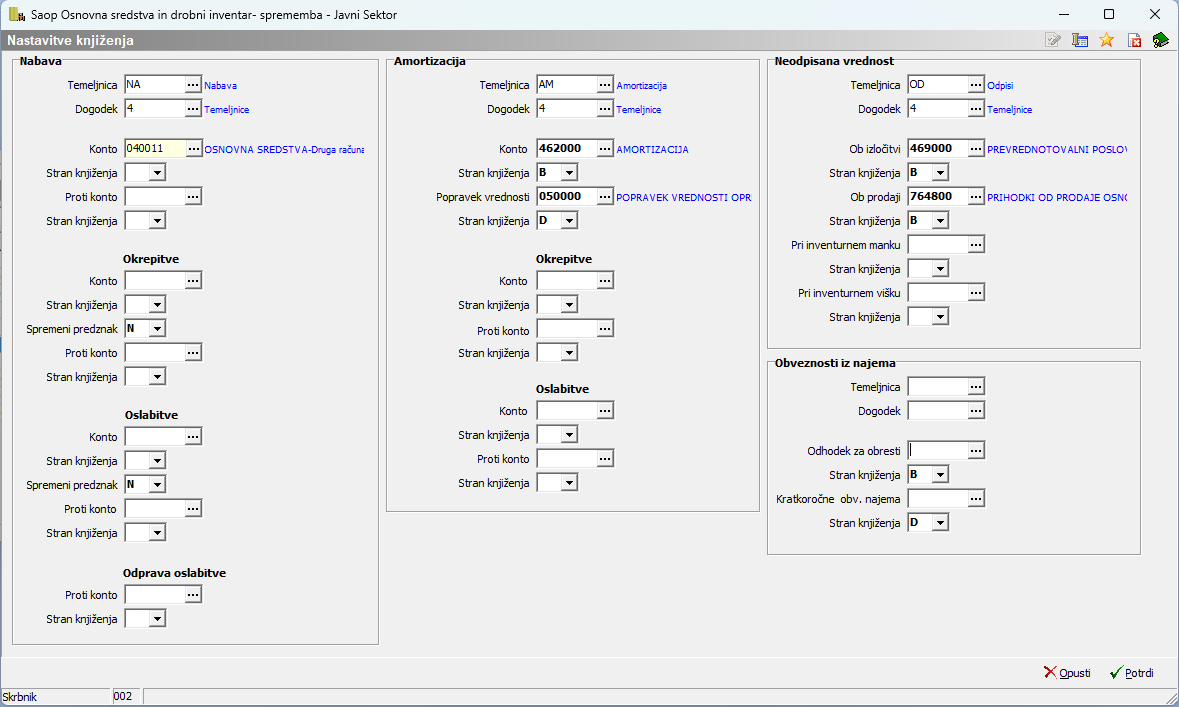Expand Stran knjiženja dropdown under Popravek vrednosti
This screenshot has width=1179, height=707.
point(569,221)
